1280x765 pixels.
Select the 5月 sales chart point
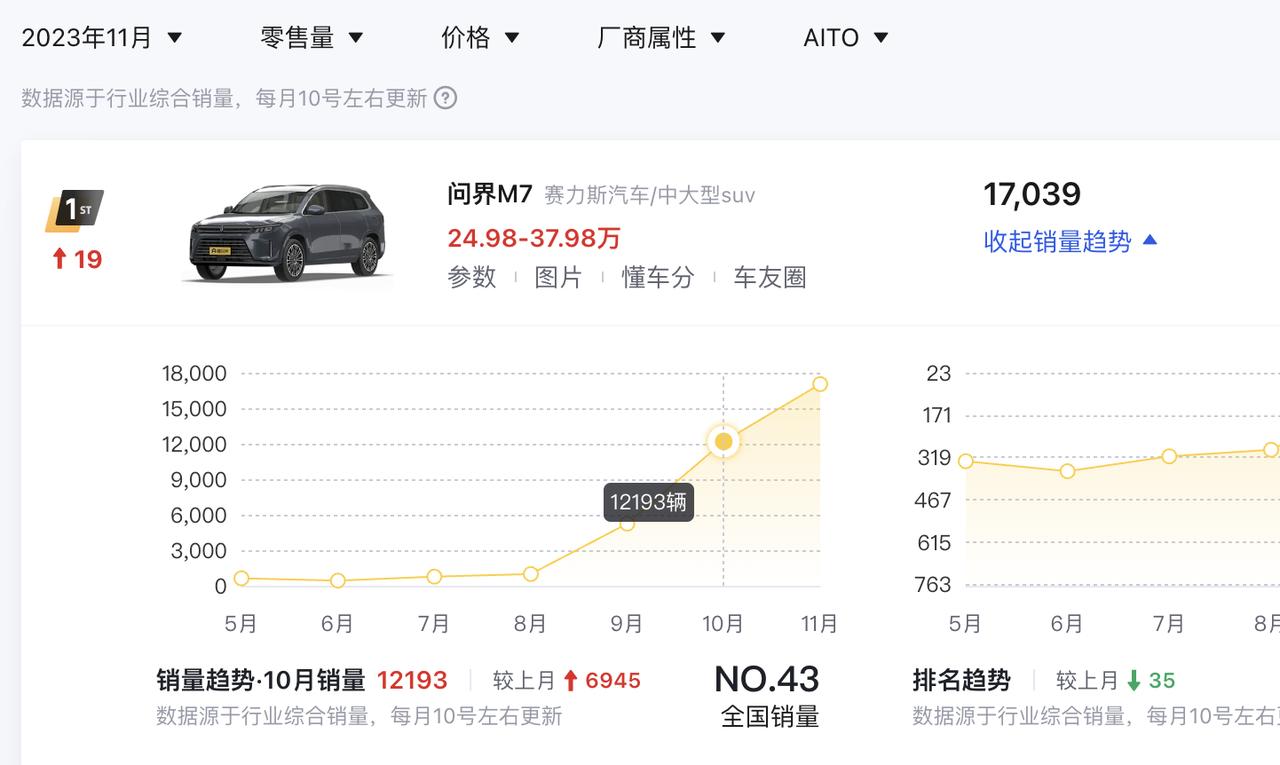click(241, 578)
